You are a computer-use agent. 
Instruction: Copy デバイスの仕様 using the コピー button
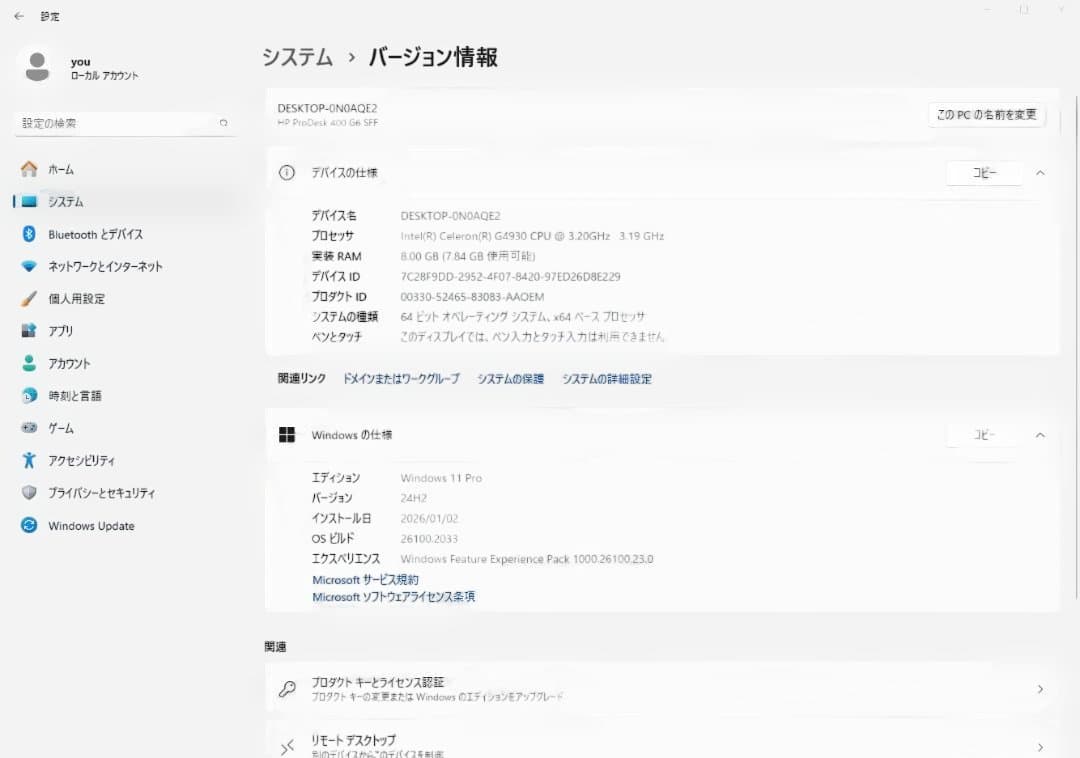tap(984, 172)
